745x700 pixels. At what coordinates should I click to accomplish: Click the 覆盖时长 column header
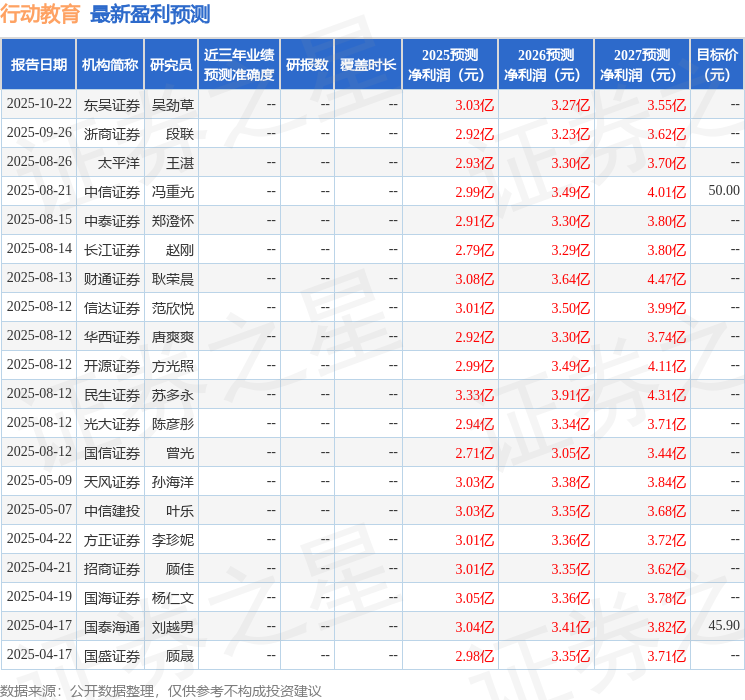(x=368, y=64)
